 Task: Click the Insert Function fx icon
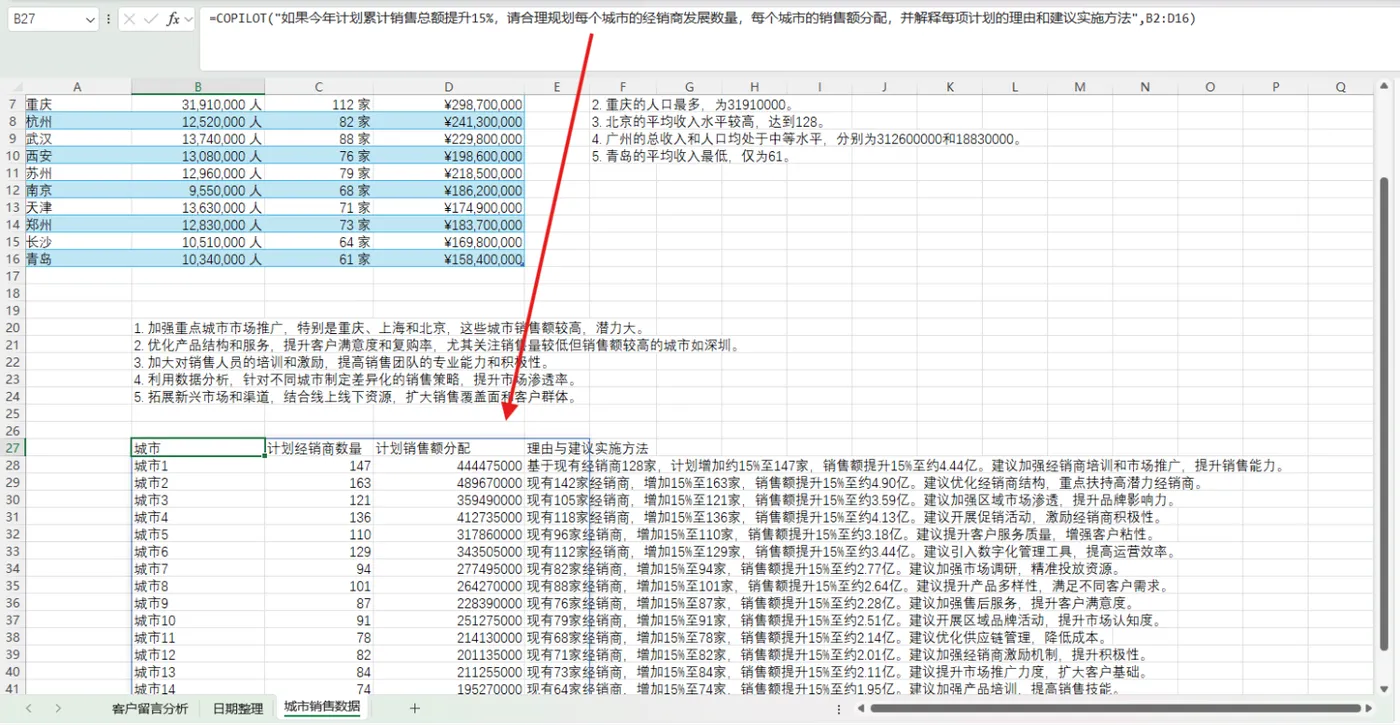click(173, 19)
